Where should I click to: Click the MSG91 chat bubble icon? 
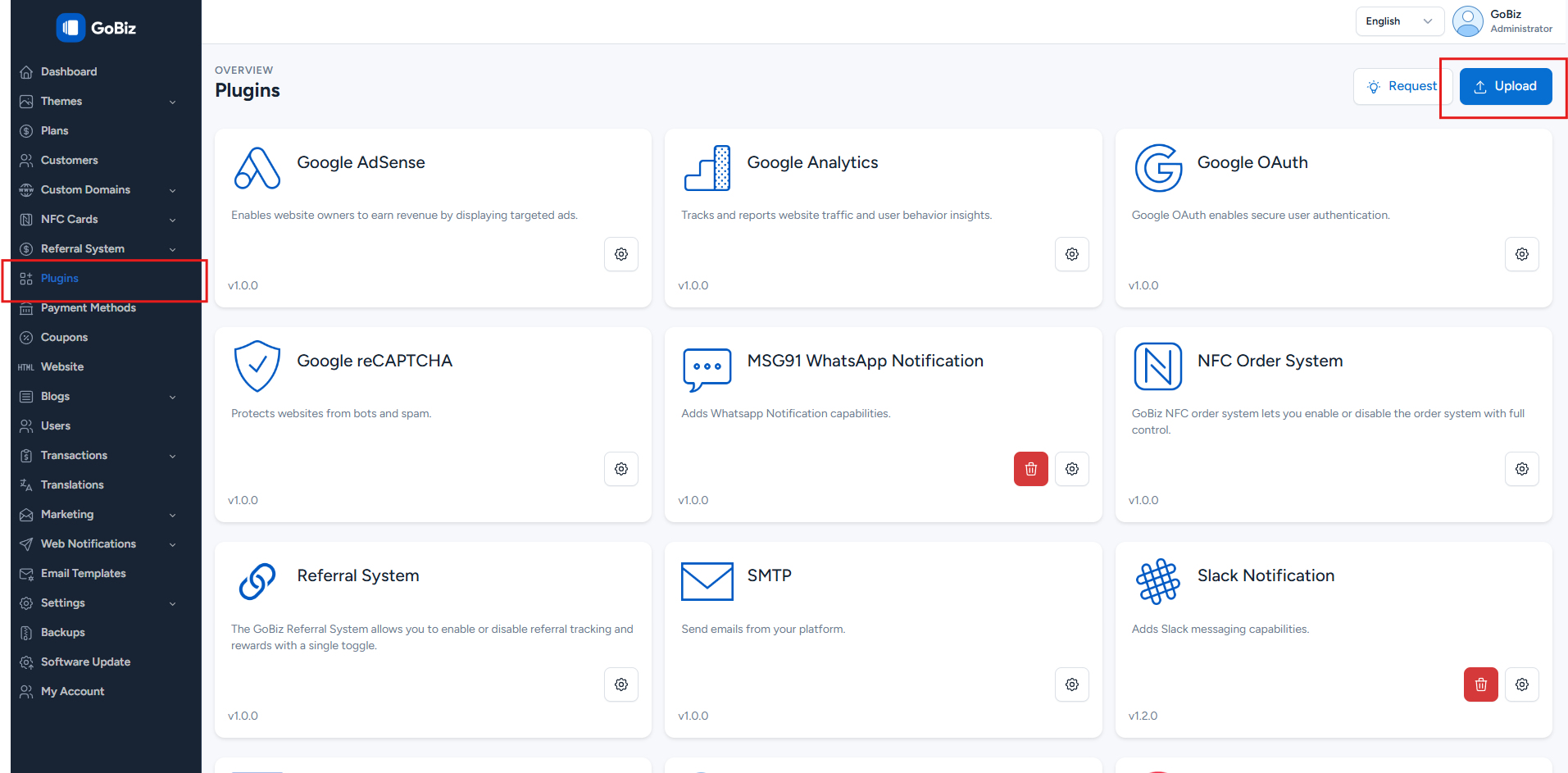[707, 369]
